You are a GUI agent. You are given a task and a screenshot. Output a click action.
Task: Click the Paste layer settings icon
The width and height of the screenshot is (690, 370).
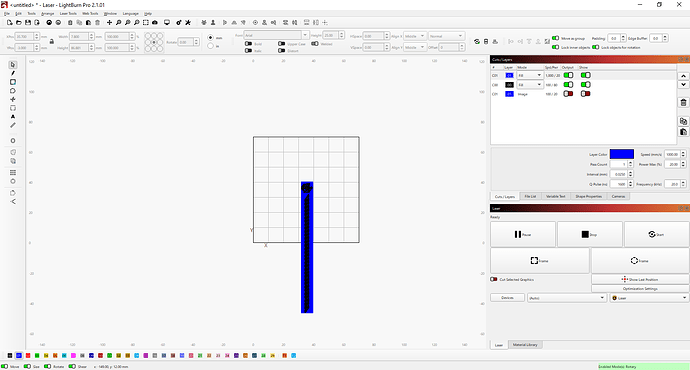(683, 132)
